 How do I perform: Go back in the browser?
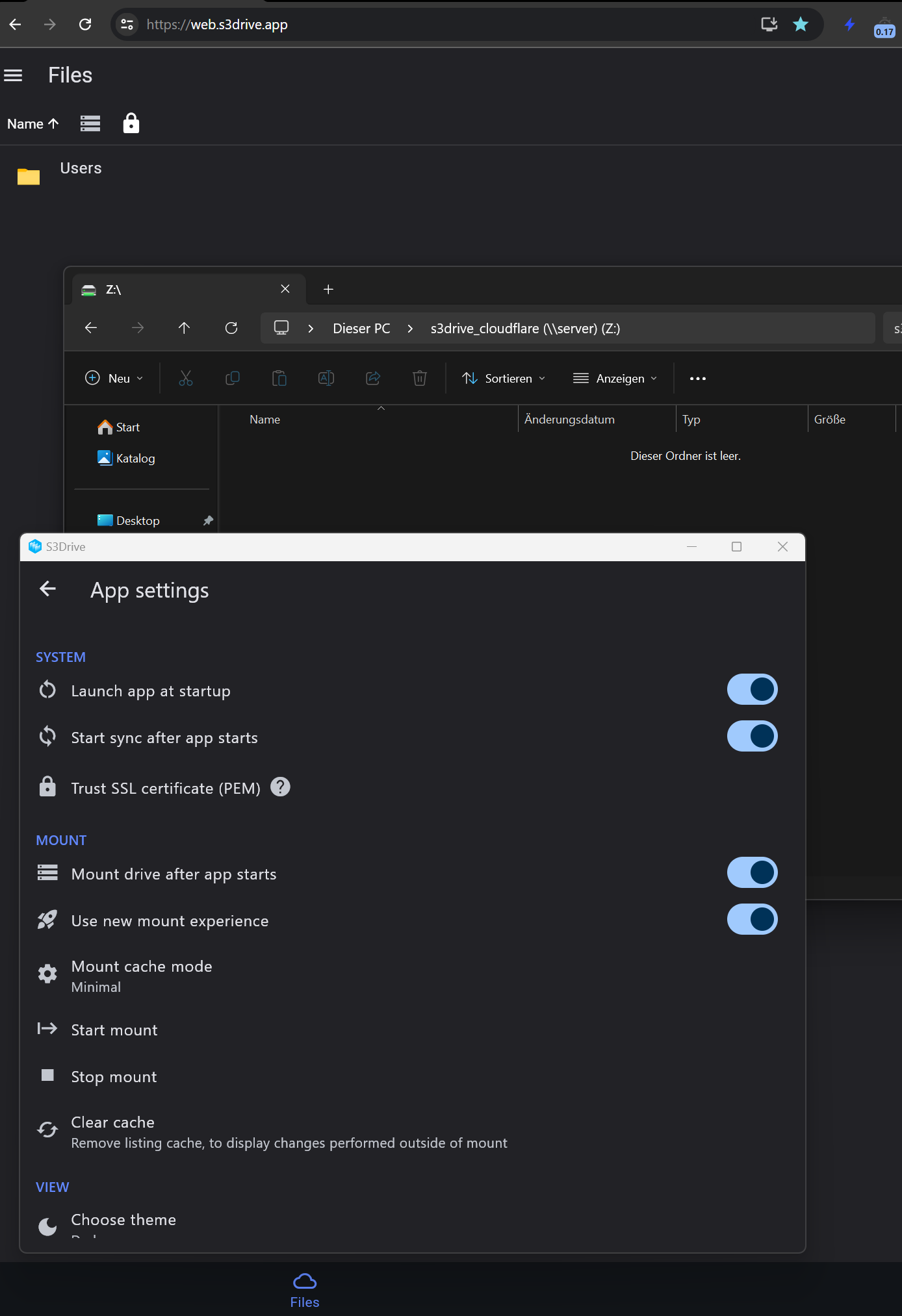(16, 25)
